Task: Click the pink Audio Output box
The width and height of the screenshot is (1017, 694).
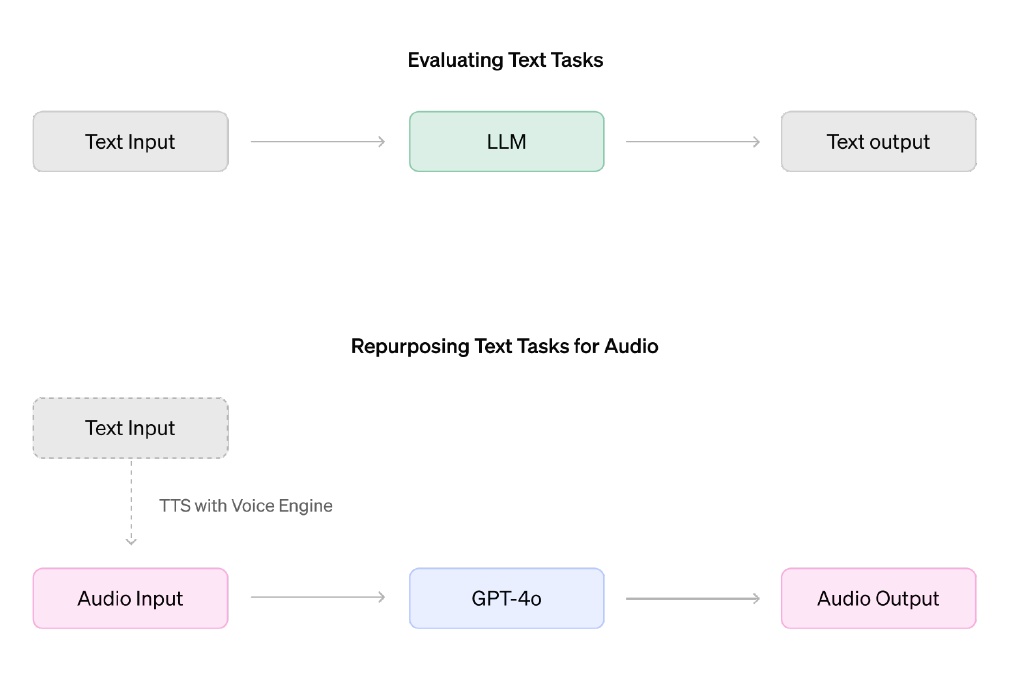Action: coord(878,599)
